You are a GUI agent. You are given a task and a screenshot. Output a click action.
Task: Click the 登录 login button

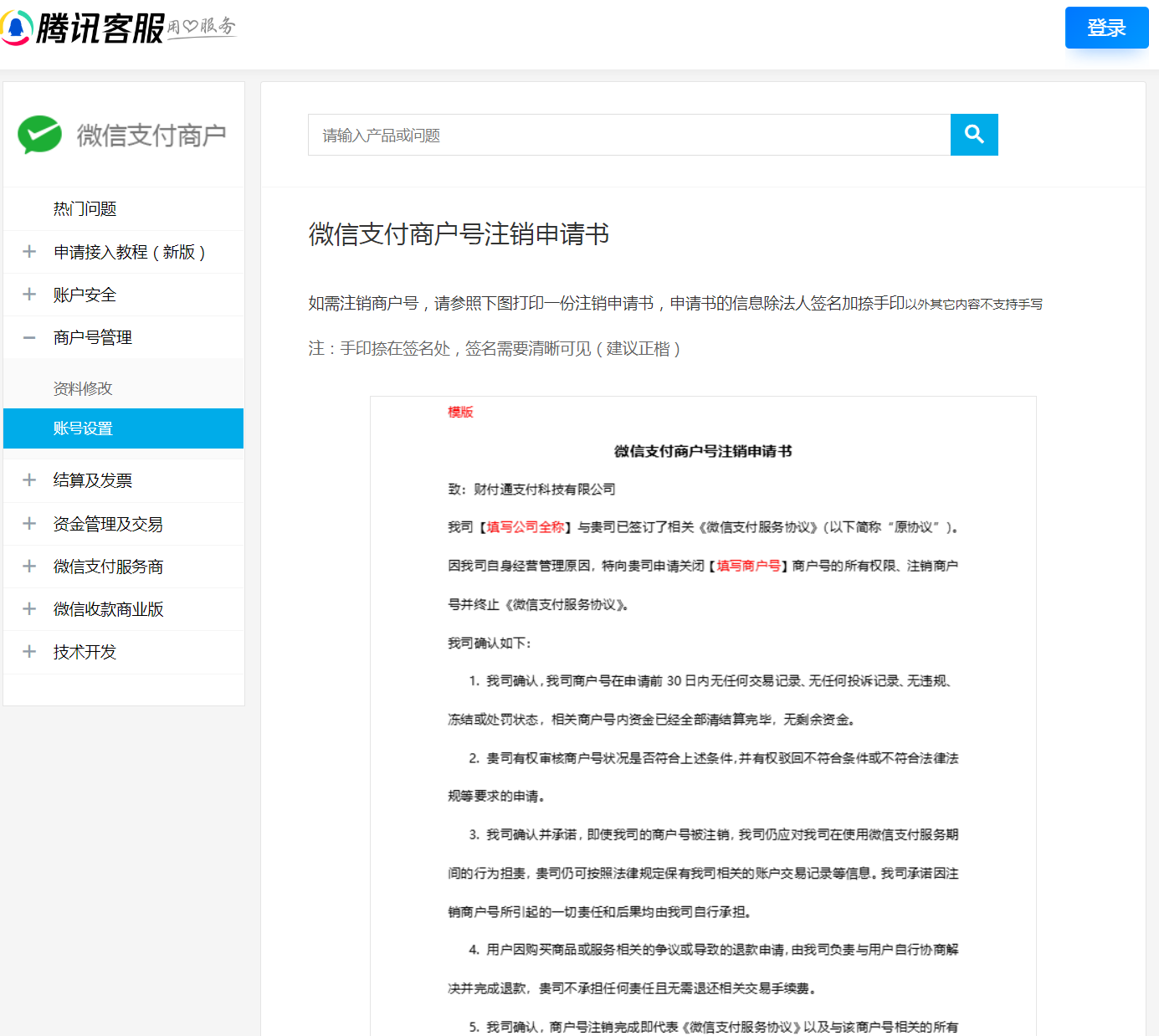pos(1106,28)
